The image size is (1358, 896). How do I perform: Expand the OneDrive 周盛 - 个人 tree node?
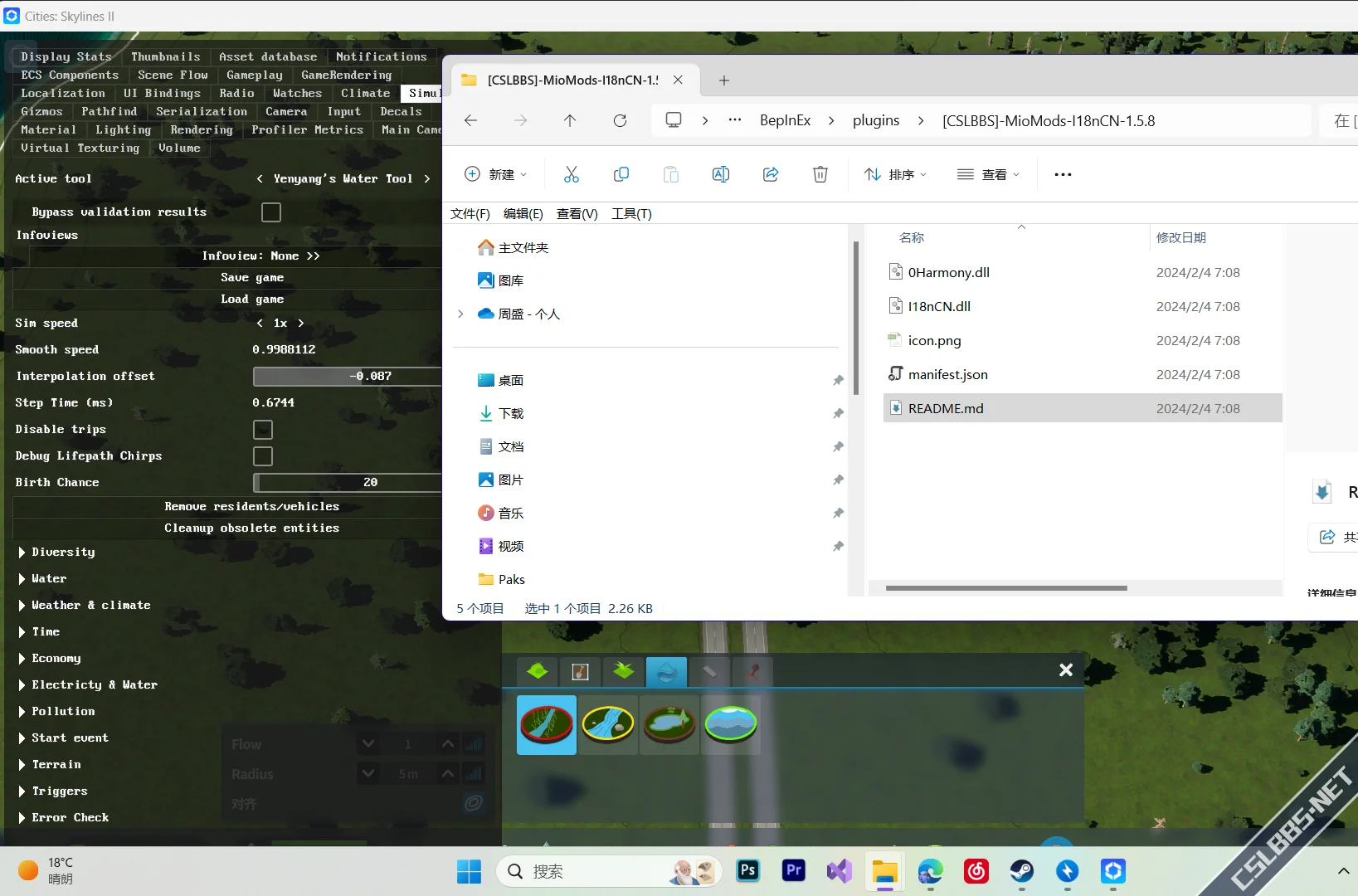point(461,314)
